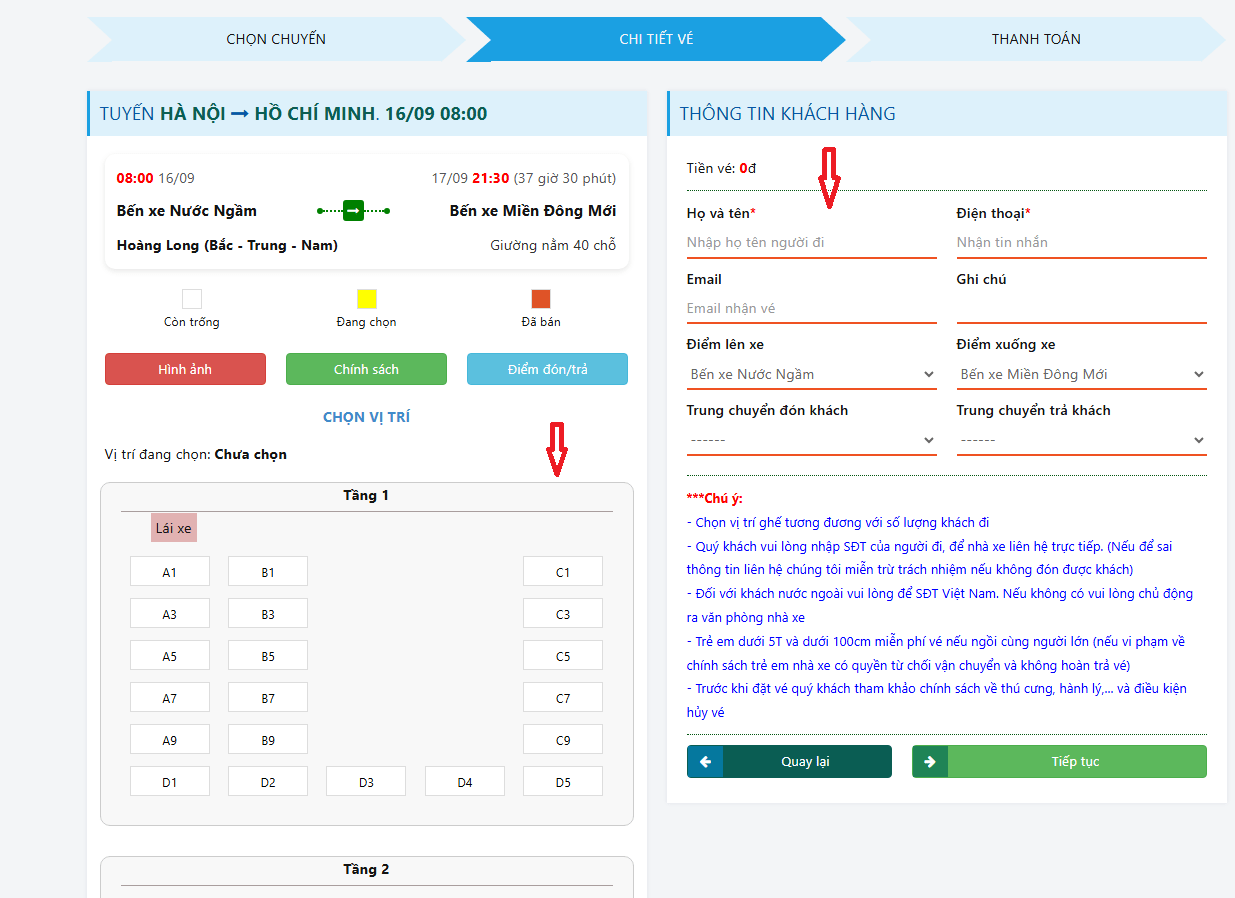
Task: Open the Điểm lên xe dropdown
Action: click(x=811, y=375)
